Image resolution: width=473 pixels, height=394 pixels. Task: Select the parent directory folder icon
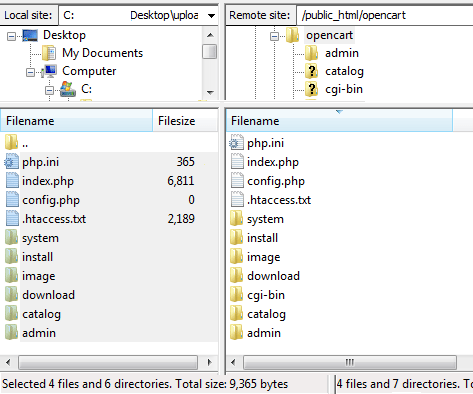(x=11, y=142)
